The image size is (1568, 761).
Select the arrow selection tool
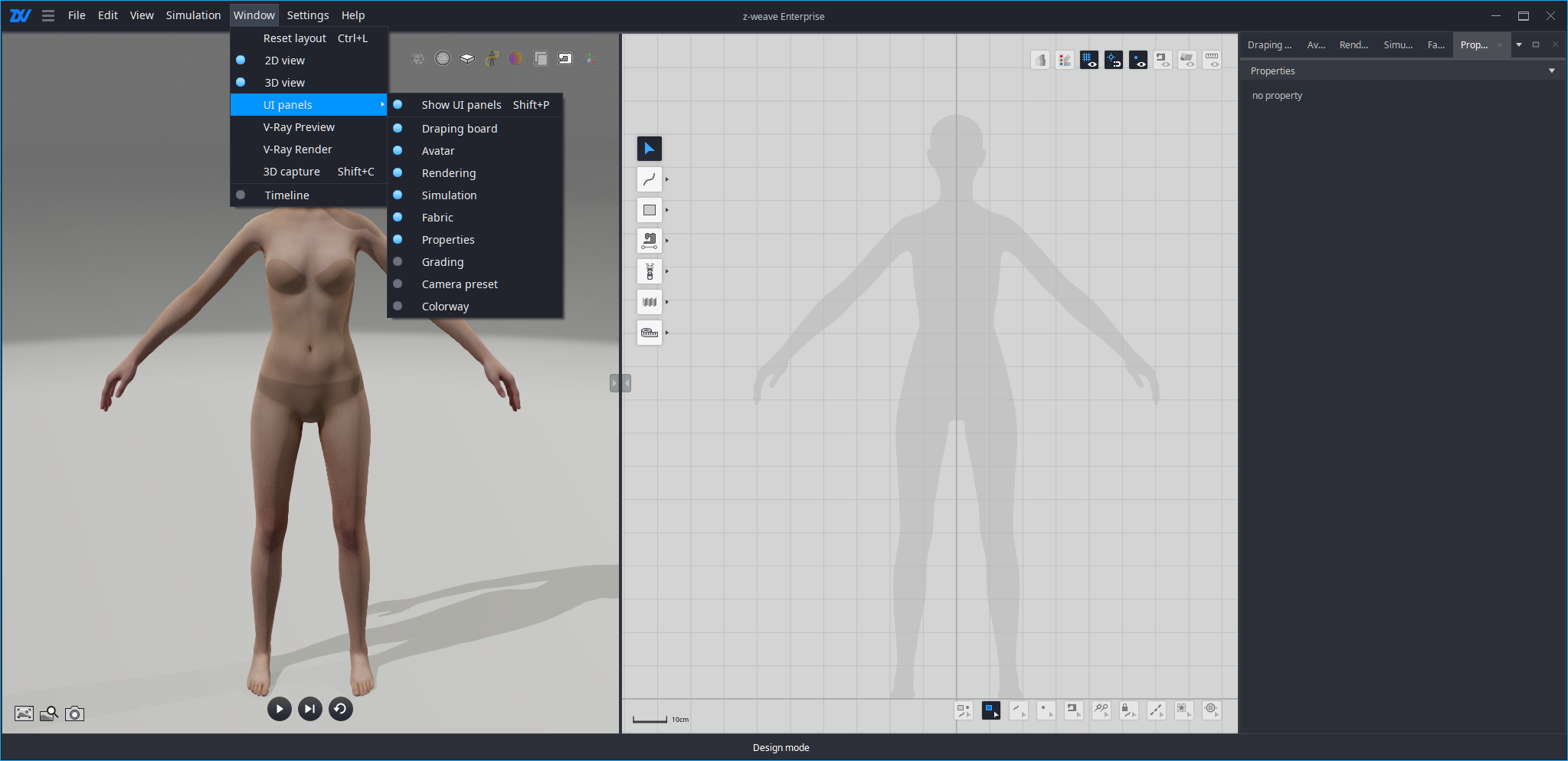click(649, 149)
